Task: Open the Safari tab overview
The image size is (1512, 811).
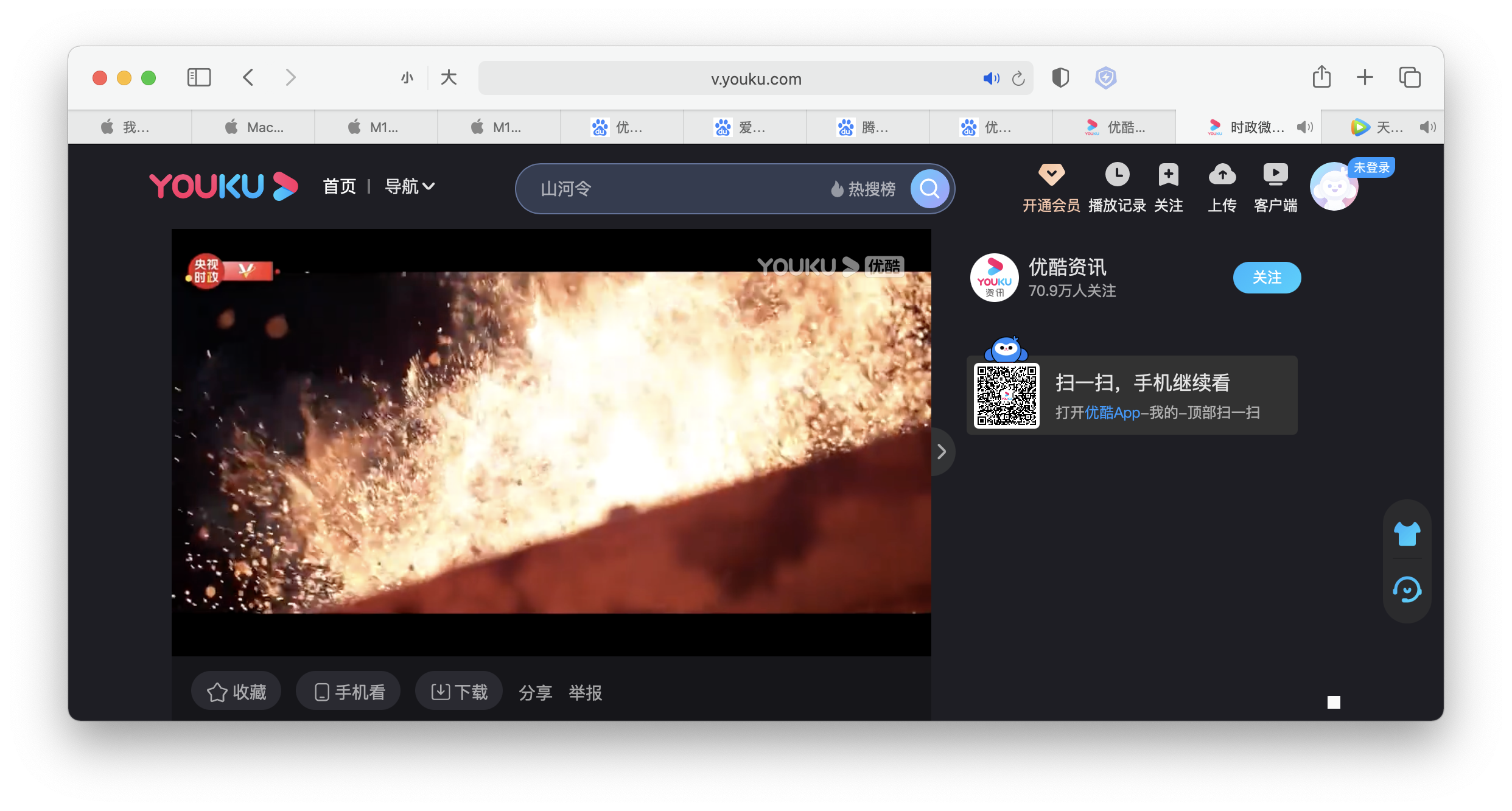Action: coord(1410,78)
